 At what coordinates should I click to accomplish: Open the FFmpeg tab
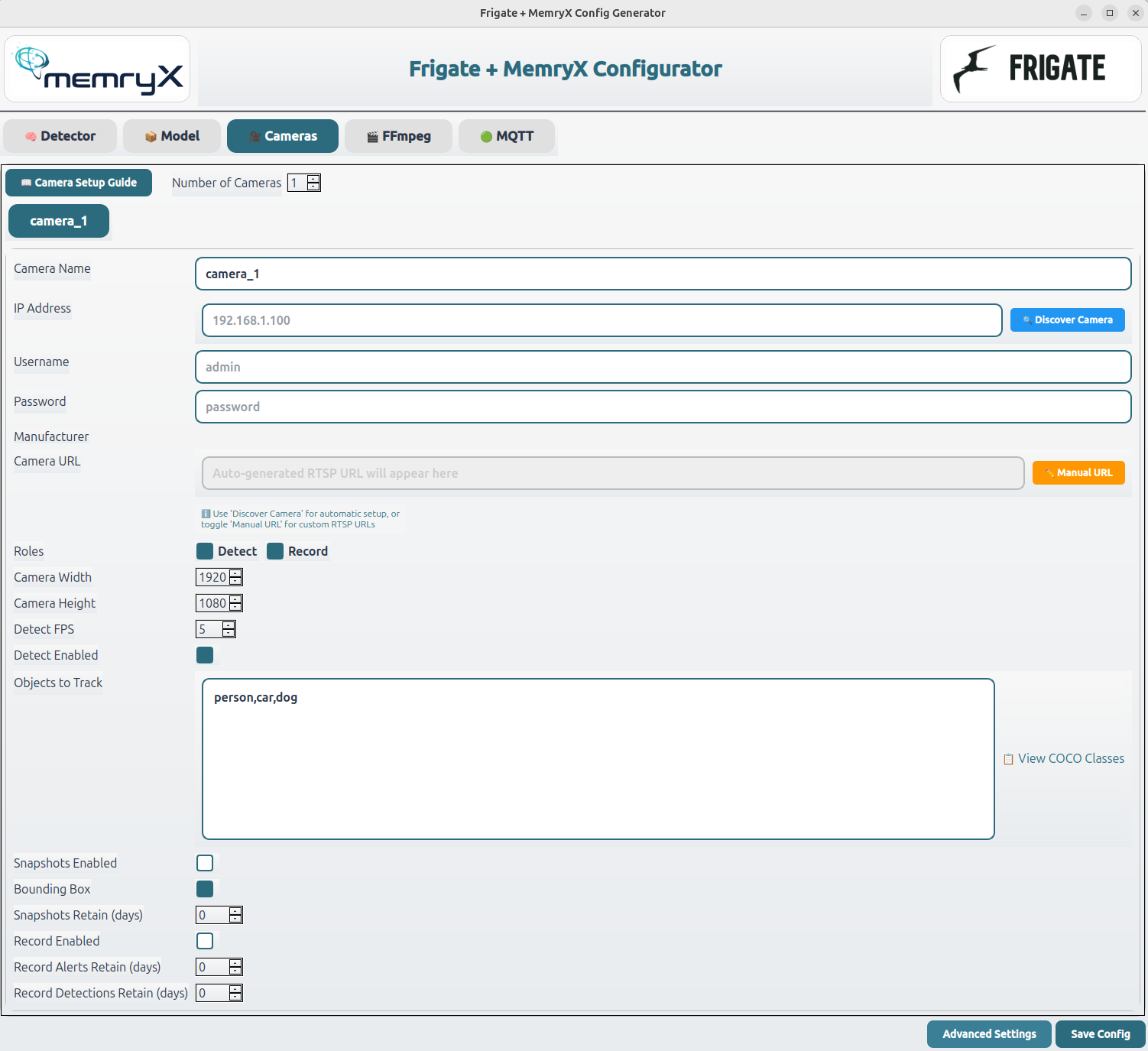tap(398, 136)
